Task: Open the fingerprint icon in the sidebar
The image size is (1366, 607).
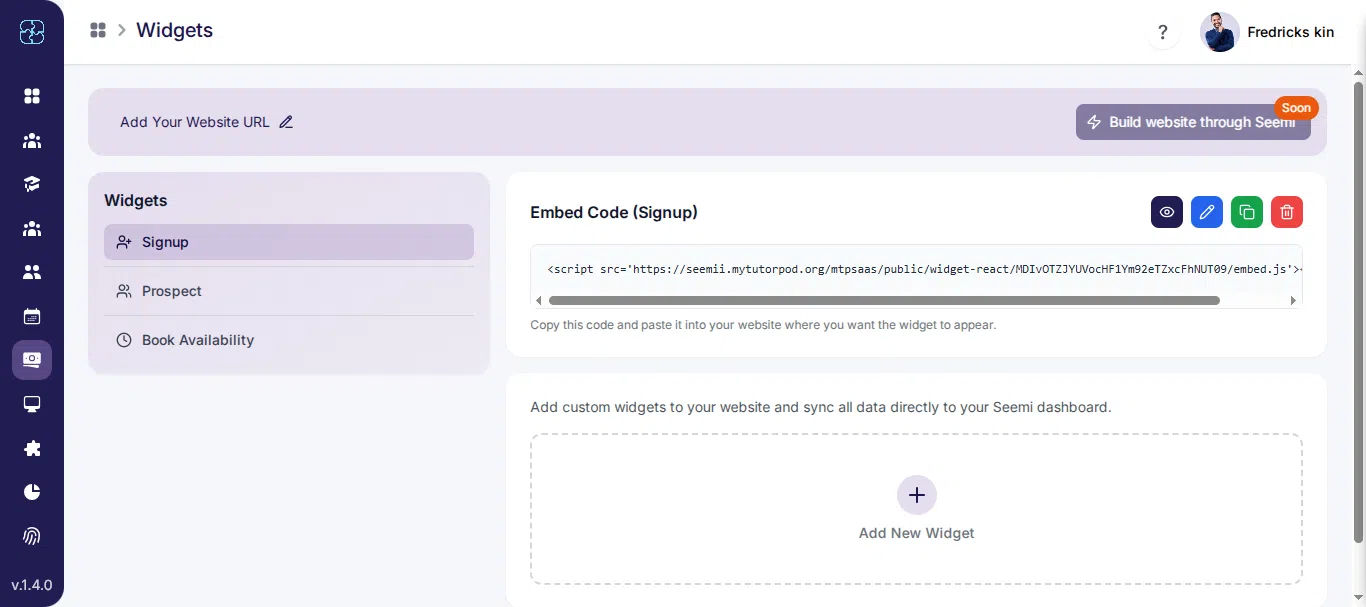Action: point(32,536)
